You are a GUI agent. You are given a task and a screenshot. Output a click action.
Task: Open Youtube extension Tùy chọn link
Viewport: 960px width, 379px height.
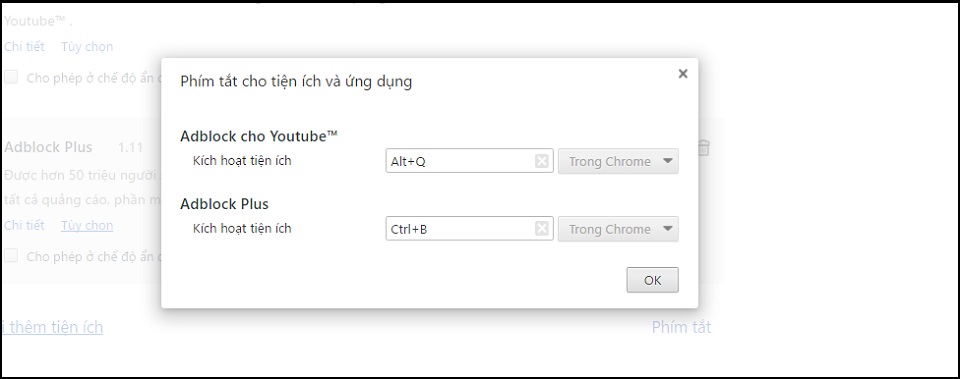(87, 47)
